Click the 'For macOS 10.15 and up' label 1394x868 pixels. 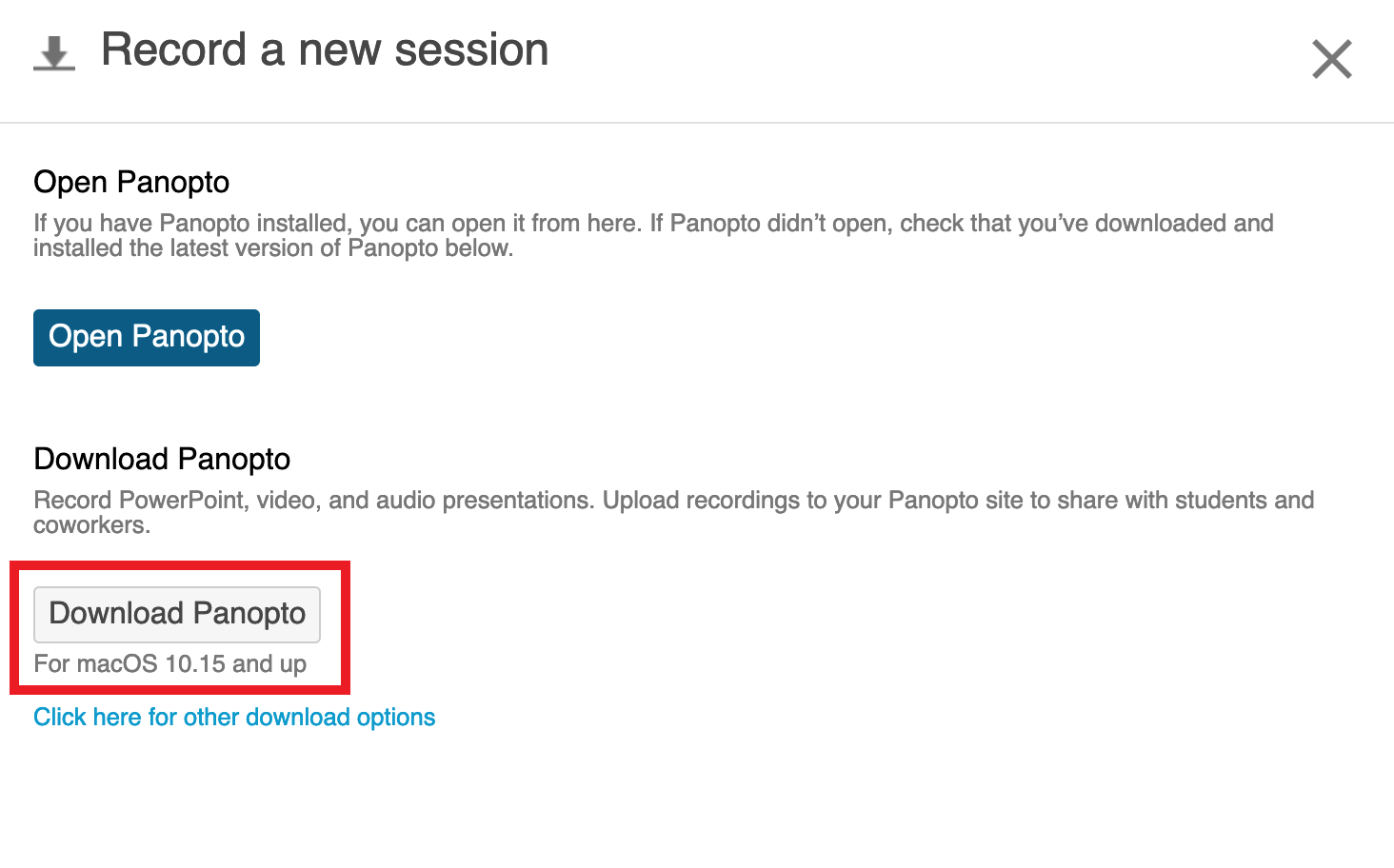click(x=170, y=663)
